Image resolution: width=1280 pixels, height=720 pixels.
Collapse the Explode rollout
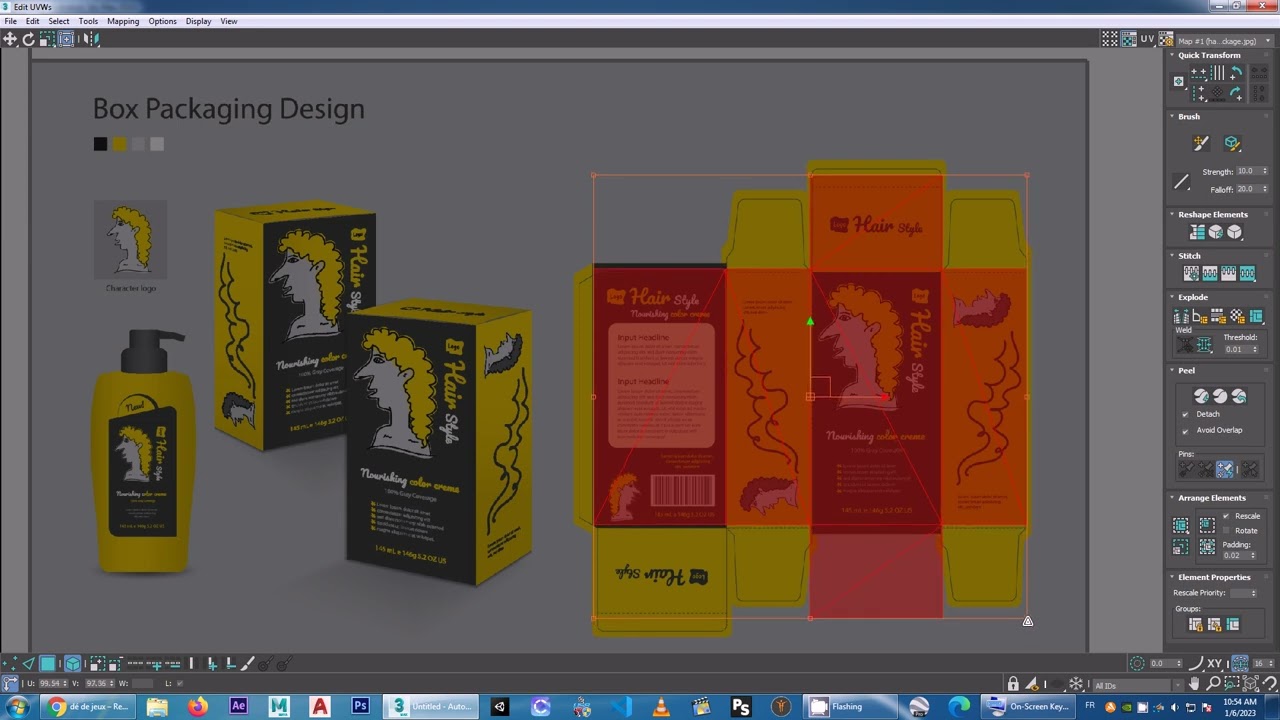click(1192, 297)
